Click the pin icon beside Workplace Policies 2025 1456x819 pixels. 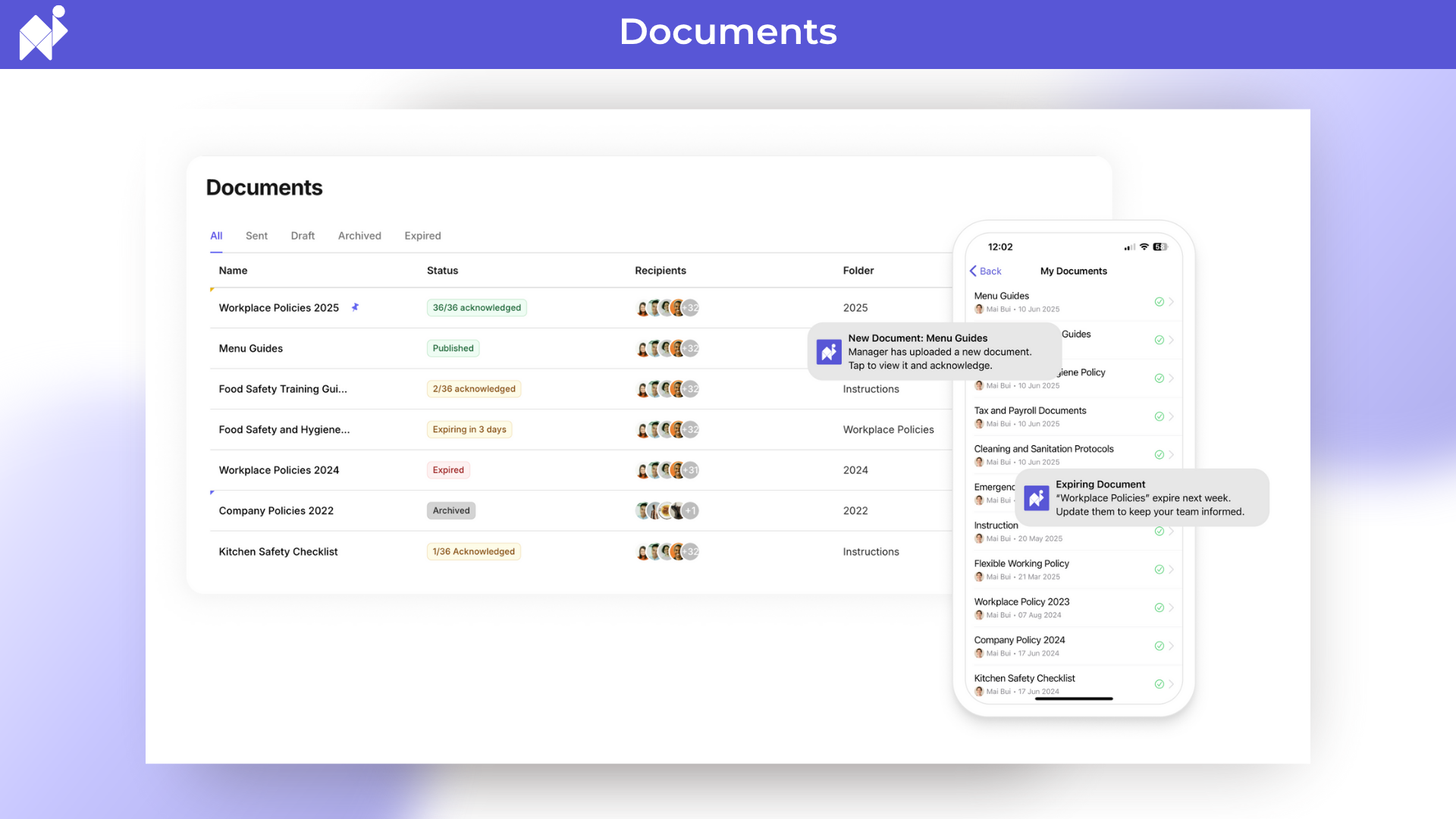click(x=355, y=307)
